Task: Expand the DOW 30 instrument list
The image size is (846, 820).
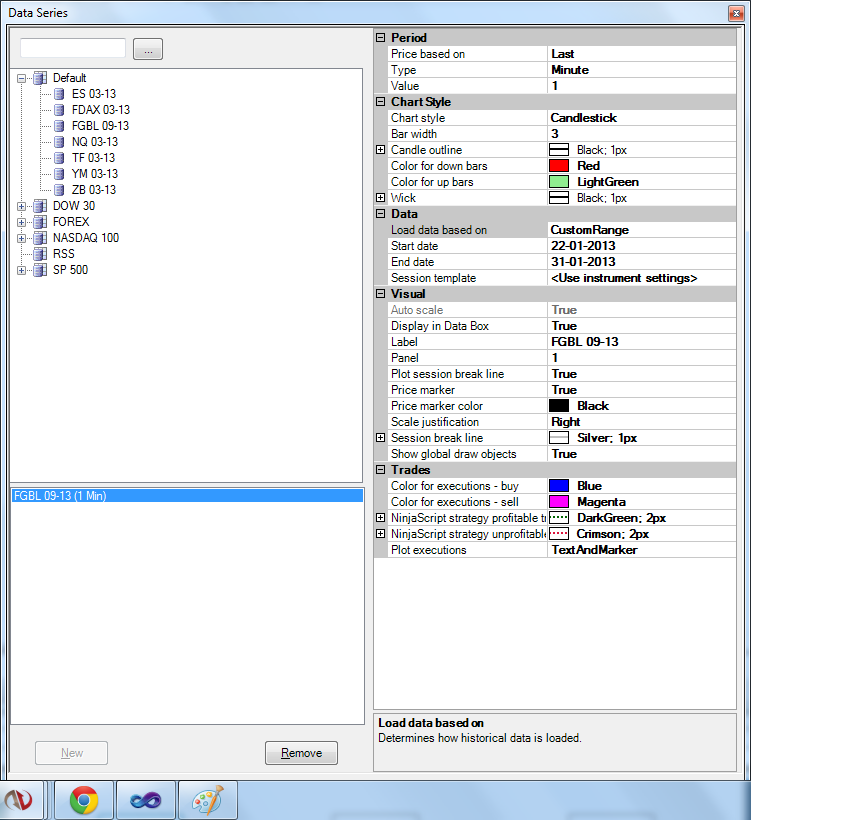Action: tap(22, 206)
